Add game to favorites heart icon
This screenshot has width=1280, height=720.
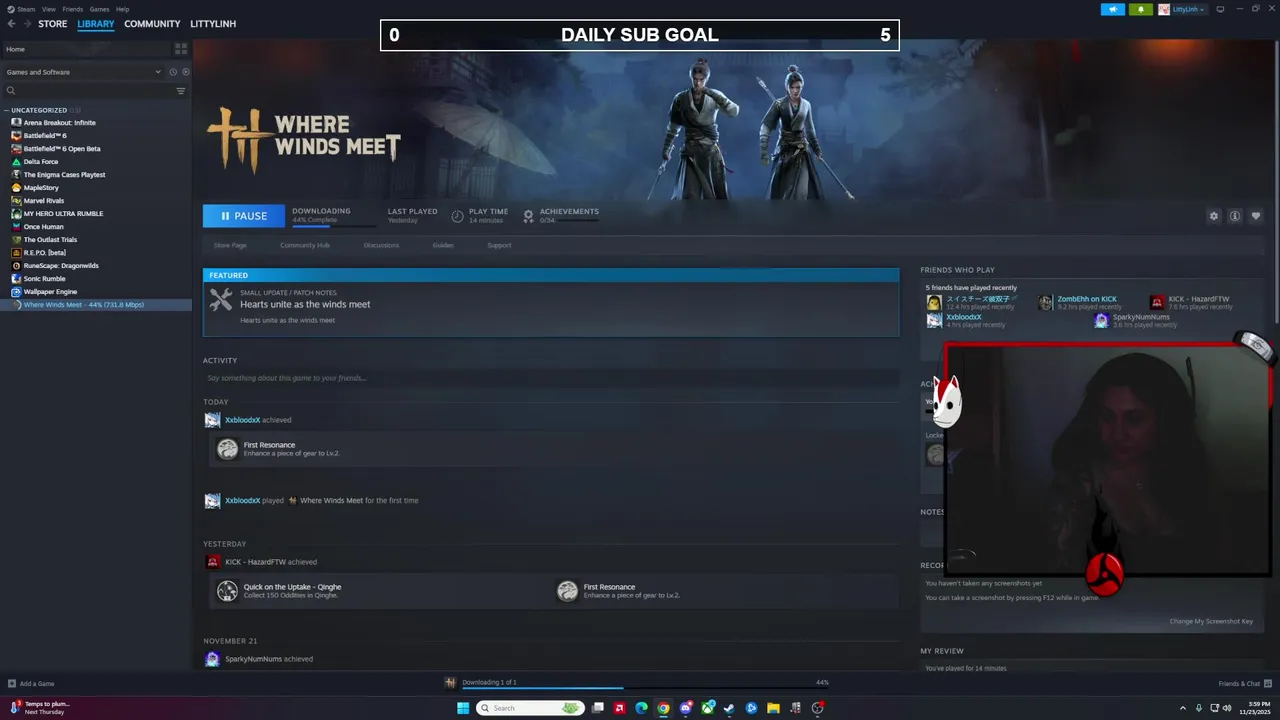pyautogui.click(x=1256, y=216)
